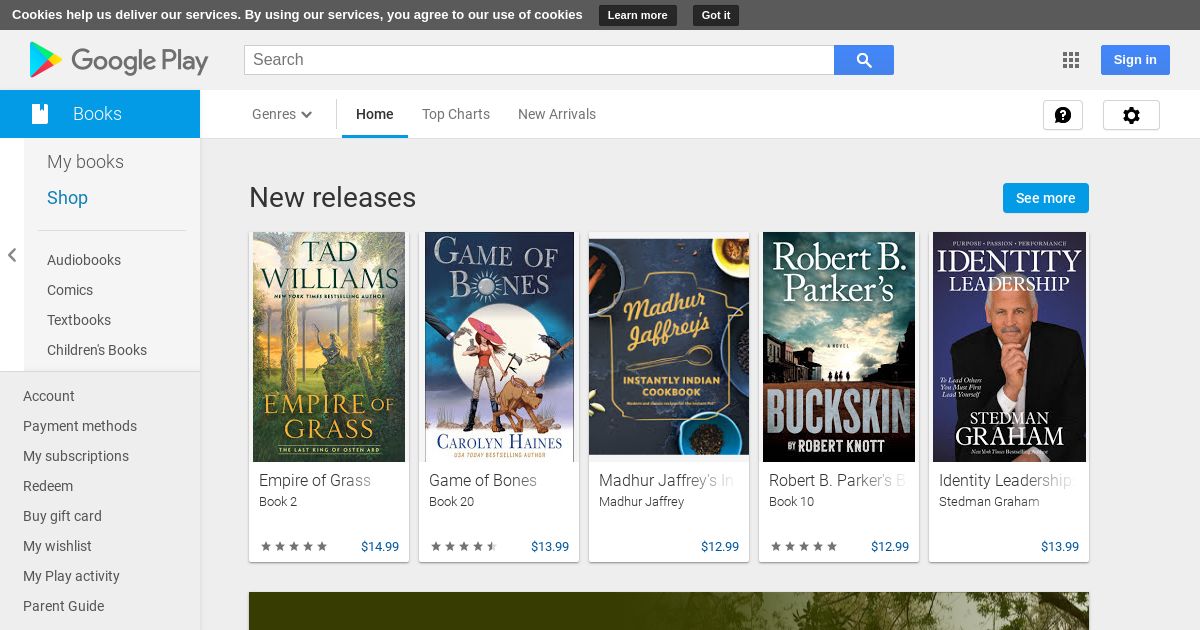Expand the Genres dropdown
1200x630 pixels.
coord(282,114)
